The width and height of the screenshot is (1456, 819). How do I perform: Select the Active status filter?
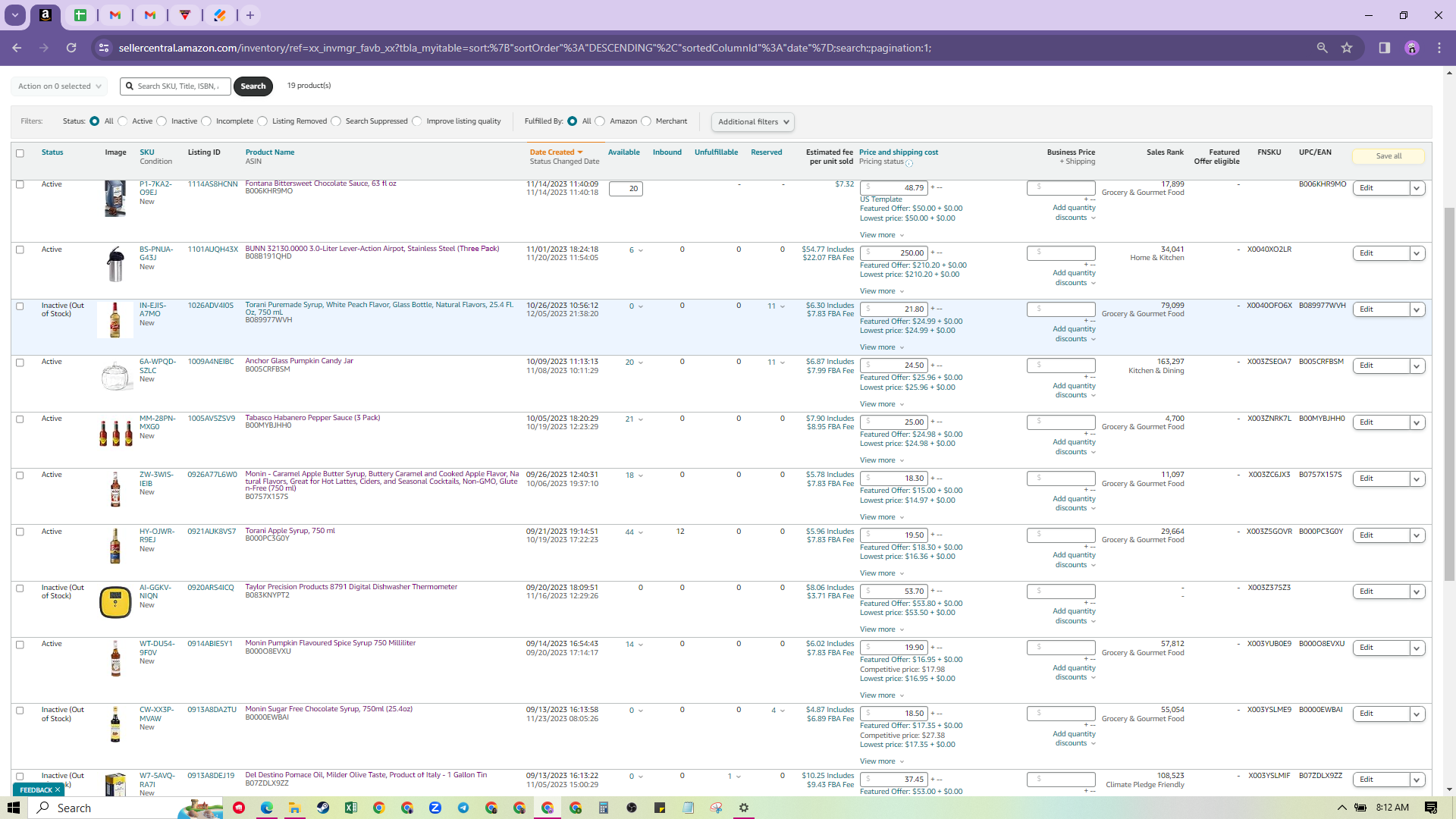(123, 121)
